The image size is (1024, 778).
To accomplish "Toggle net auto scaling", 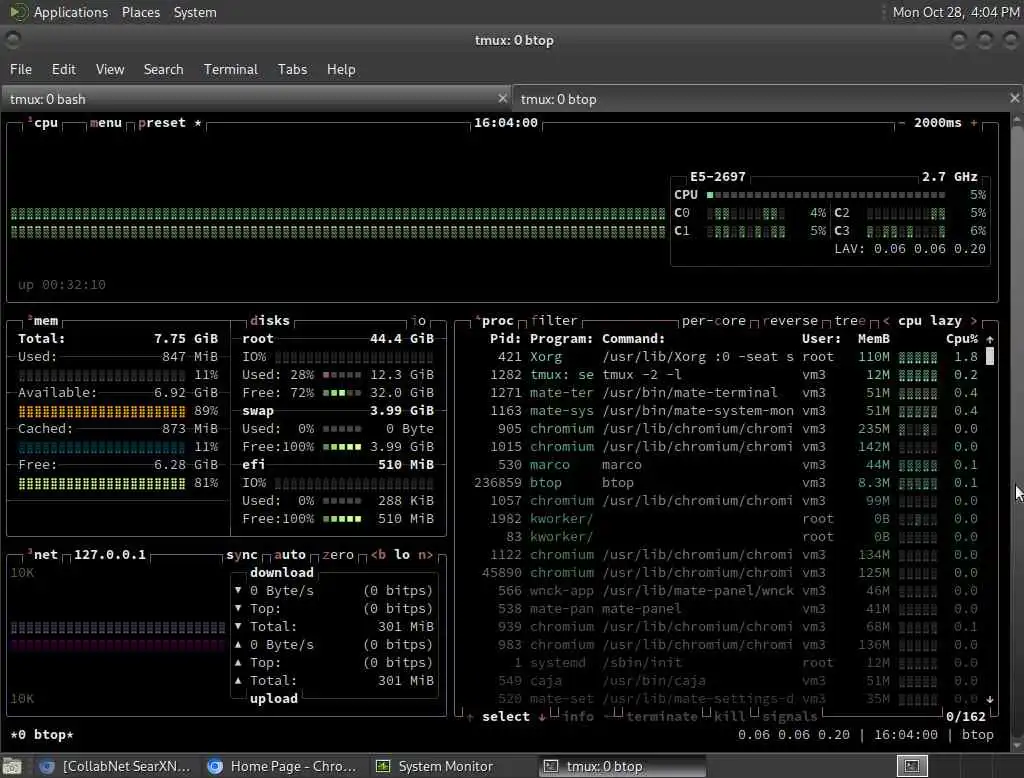I will point(290,555).
